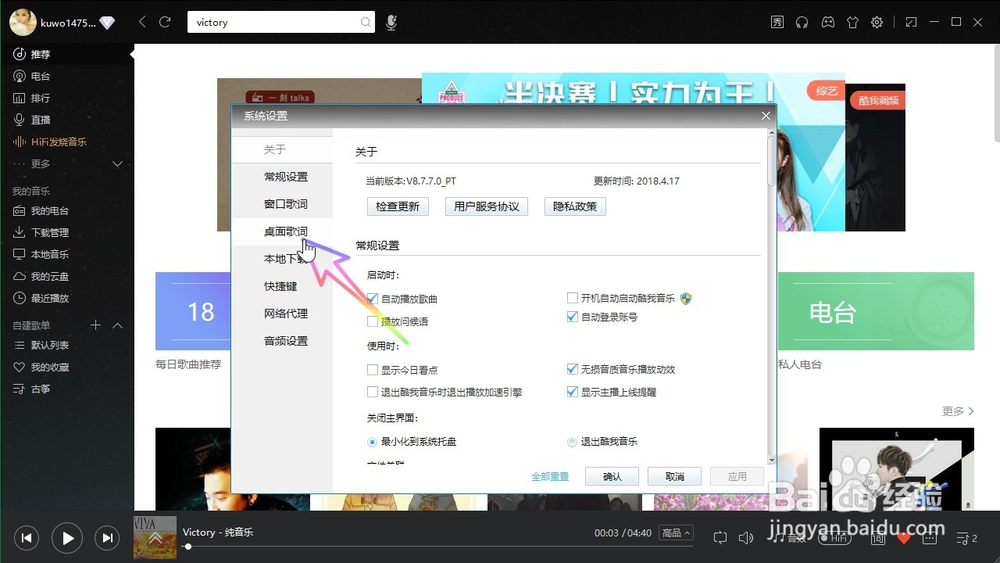Open the play queue list icon
The width and height of the screenshot is (1000, 563).
(966, 538)
